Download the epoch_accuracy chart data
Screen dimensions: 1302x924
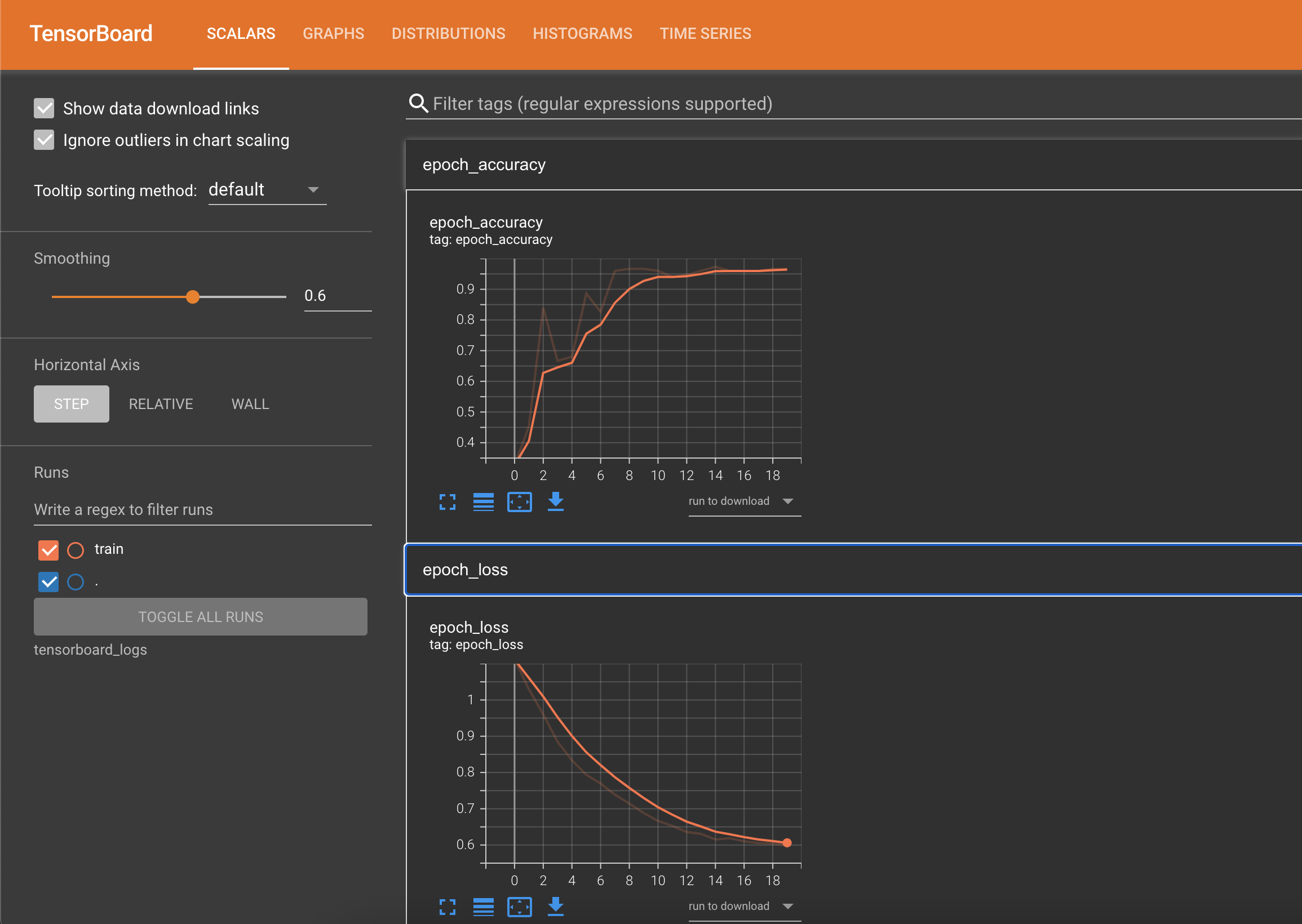tap(556, 502)
